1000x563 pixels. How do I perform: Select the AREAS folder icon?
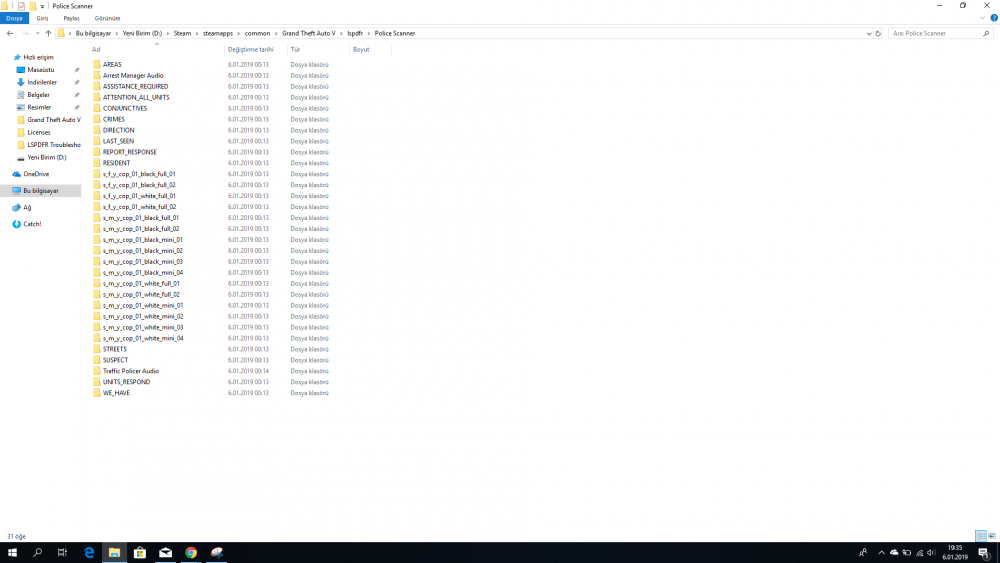click(x=97, y=64)
